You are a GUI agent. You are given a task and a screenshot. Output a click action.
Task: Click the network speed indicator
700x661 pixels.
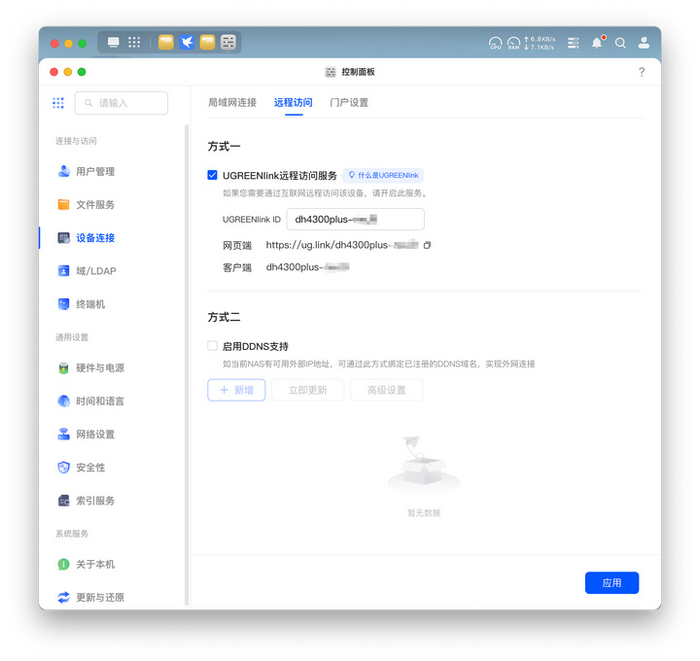pos(540,43)
